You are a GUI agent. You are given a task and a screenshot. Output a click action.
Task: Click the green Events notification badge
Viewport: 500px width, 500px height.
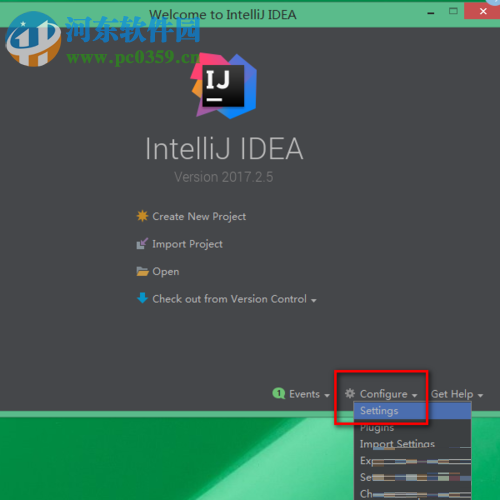point(279,394)
